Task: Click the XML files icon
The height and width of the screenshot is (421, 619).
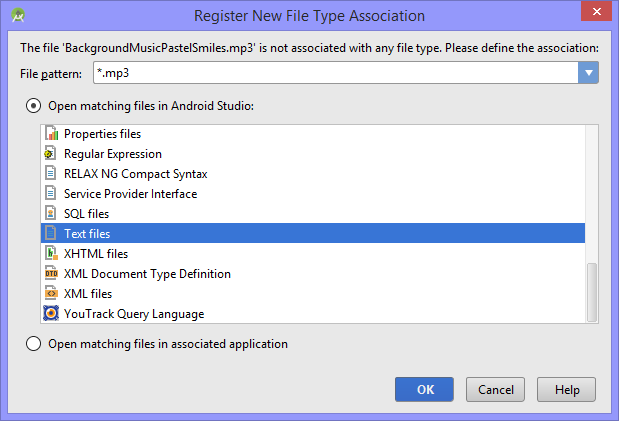Action: [51, 293]
